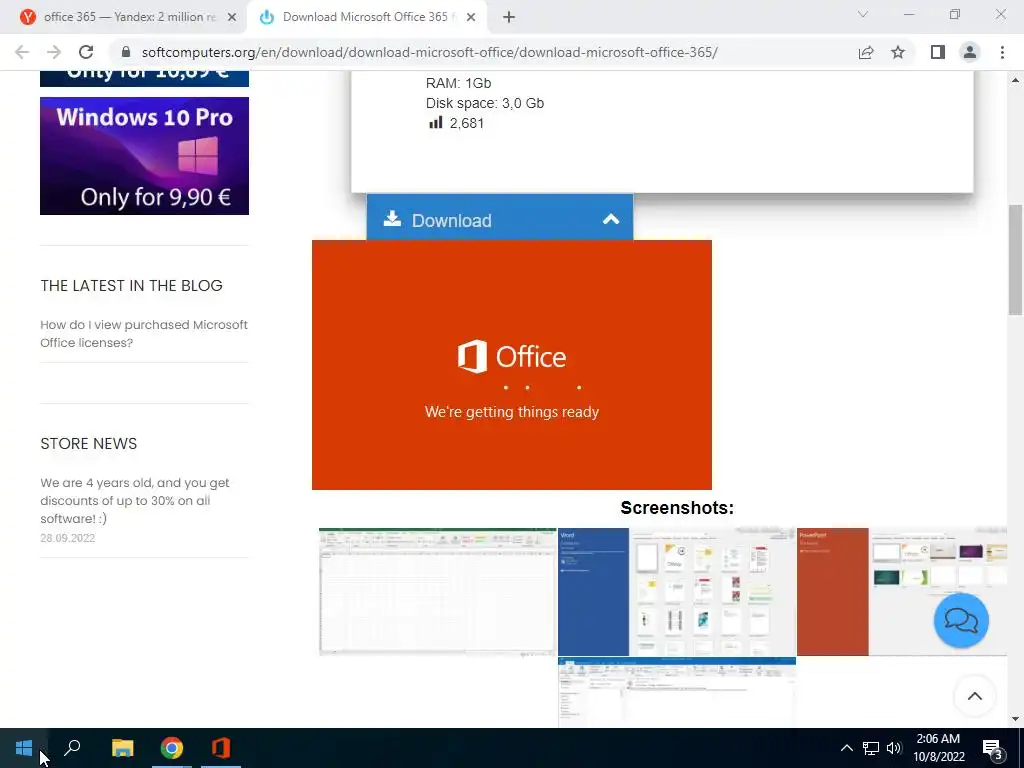Screen dimensions: 1024x768
Task: Click the 'Screenshots:' heading
Action: click(x=677, y=507)
